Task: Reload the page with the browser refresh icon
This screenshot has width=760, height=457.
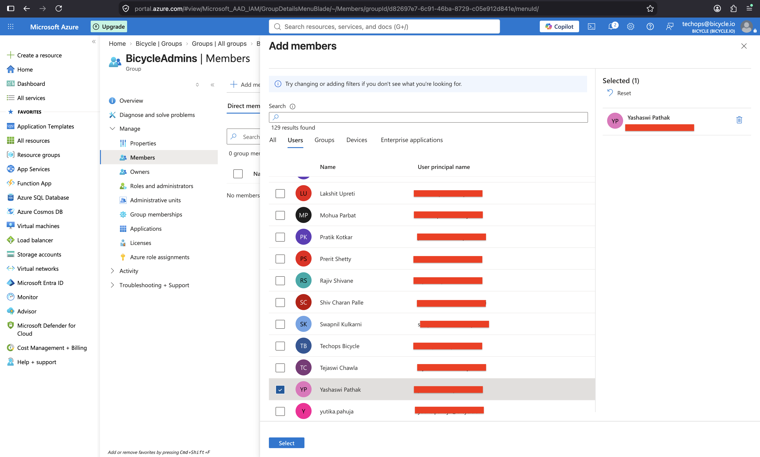Action: click(x=59, y=8)
